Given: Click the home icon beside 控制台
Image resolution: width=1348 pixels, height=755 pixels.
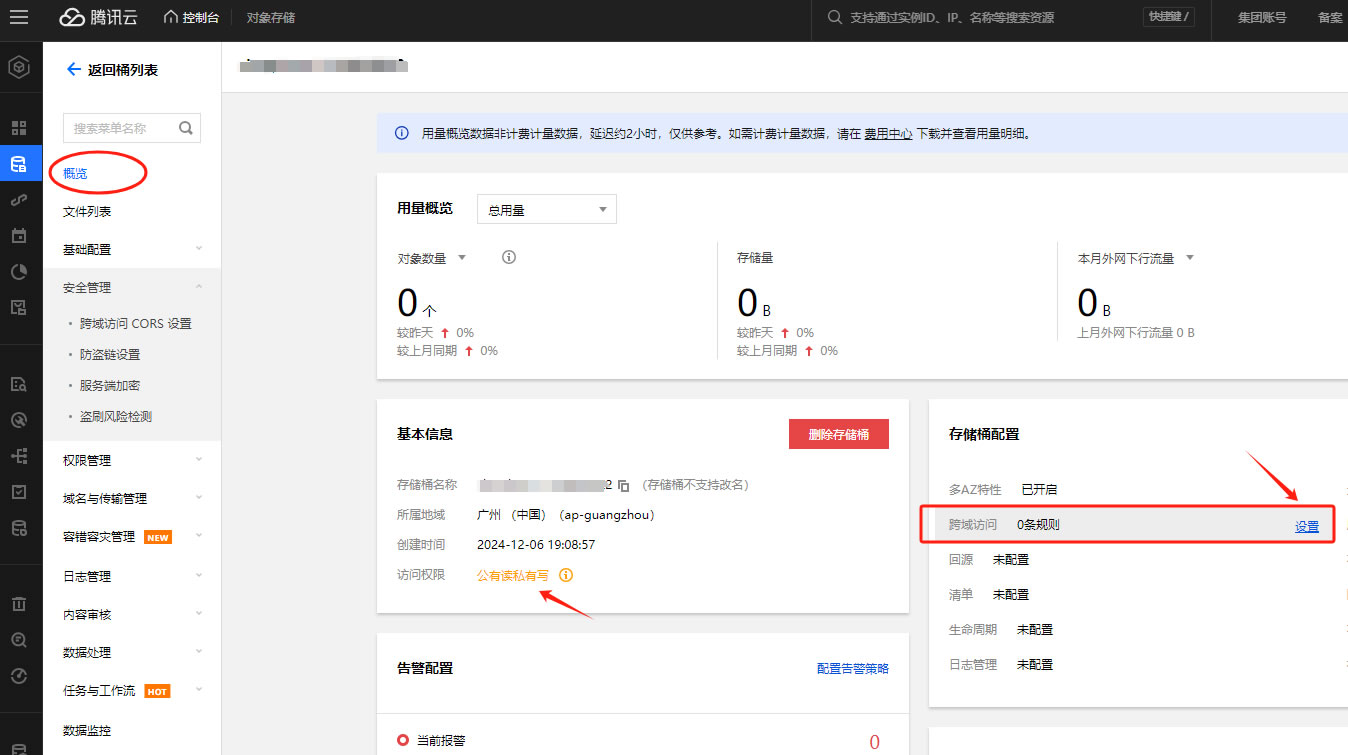Looking at the screenshot, I should coord(170,17).
